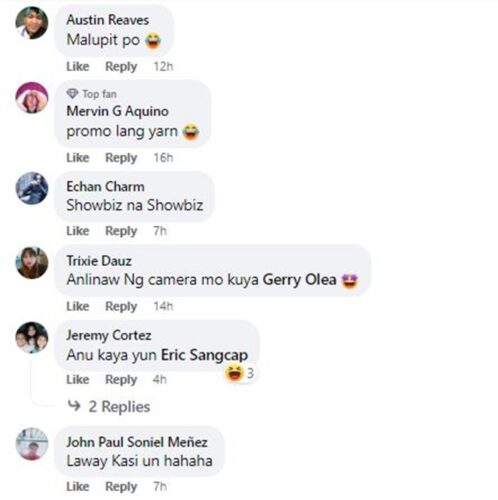Screen dimensions: 498x500
Task: Like Echan Charm's Showbiz comment
Action: pos(78,231)
